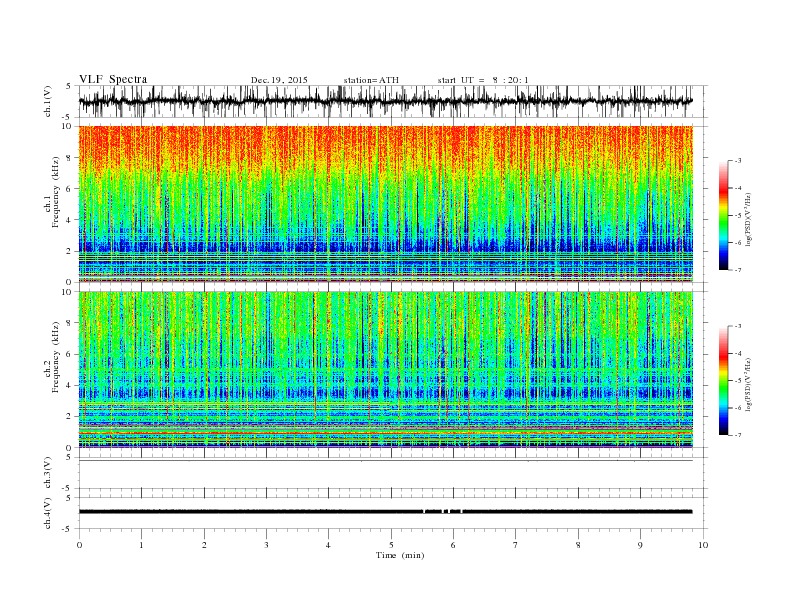Click the "-3" tick on lower colorbar
Viewport: 792px width, 612px height.
tap(738, 326)
